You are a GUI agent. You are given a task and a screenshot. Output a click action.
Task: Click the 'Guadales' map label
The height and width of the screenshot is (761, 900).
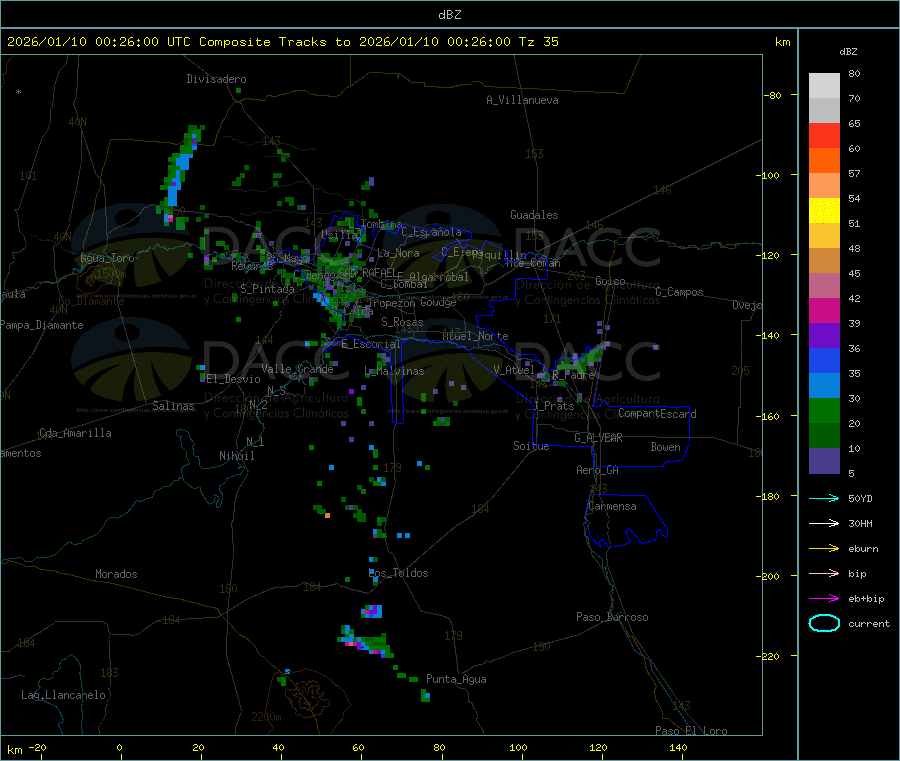coord(534,215)
